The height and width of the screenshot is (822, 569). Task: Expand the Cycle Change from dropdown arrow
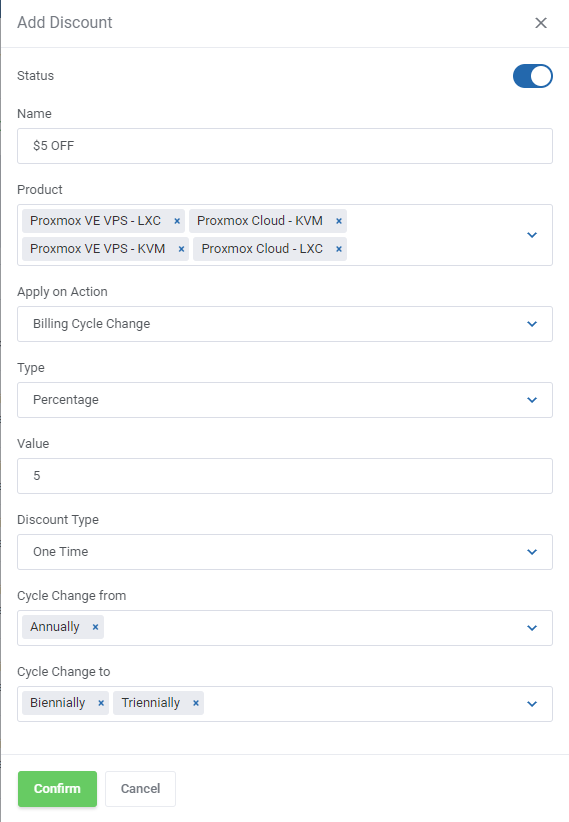(532, 628)
